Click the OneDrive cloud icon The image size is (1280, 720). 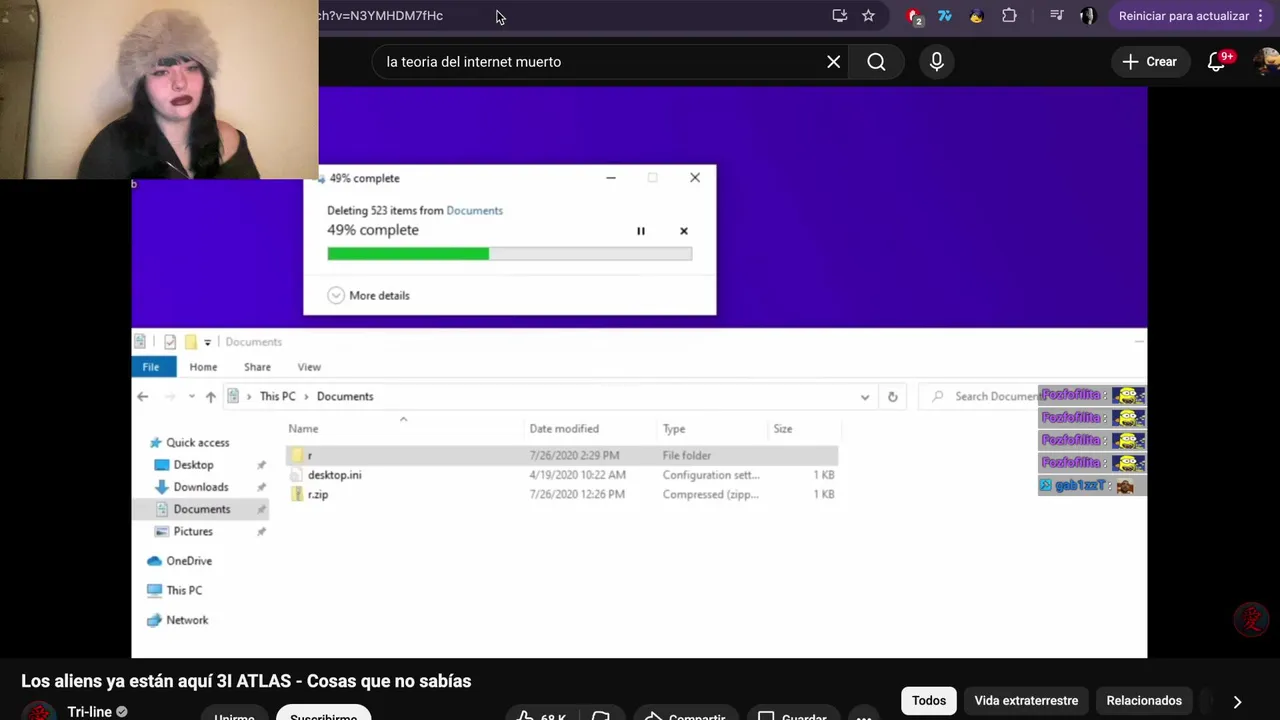(154, 561)
